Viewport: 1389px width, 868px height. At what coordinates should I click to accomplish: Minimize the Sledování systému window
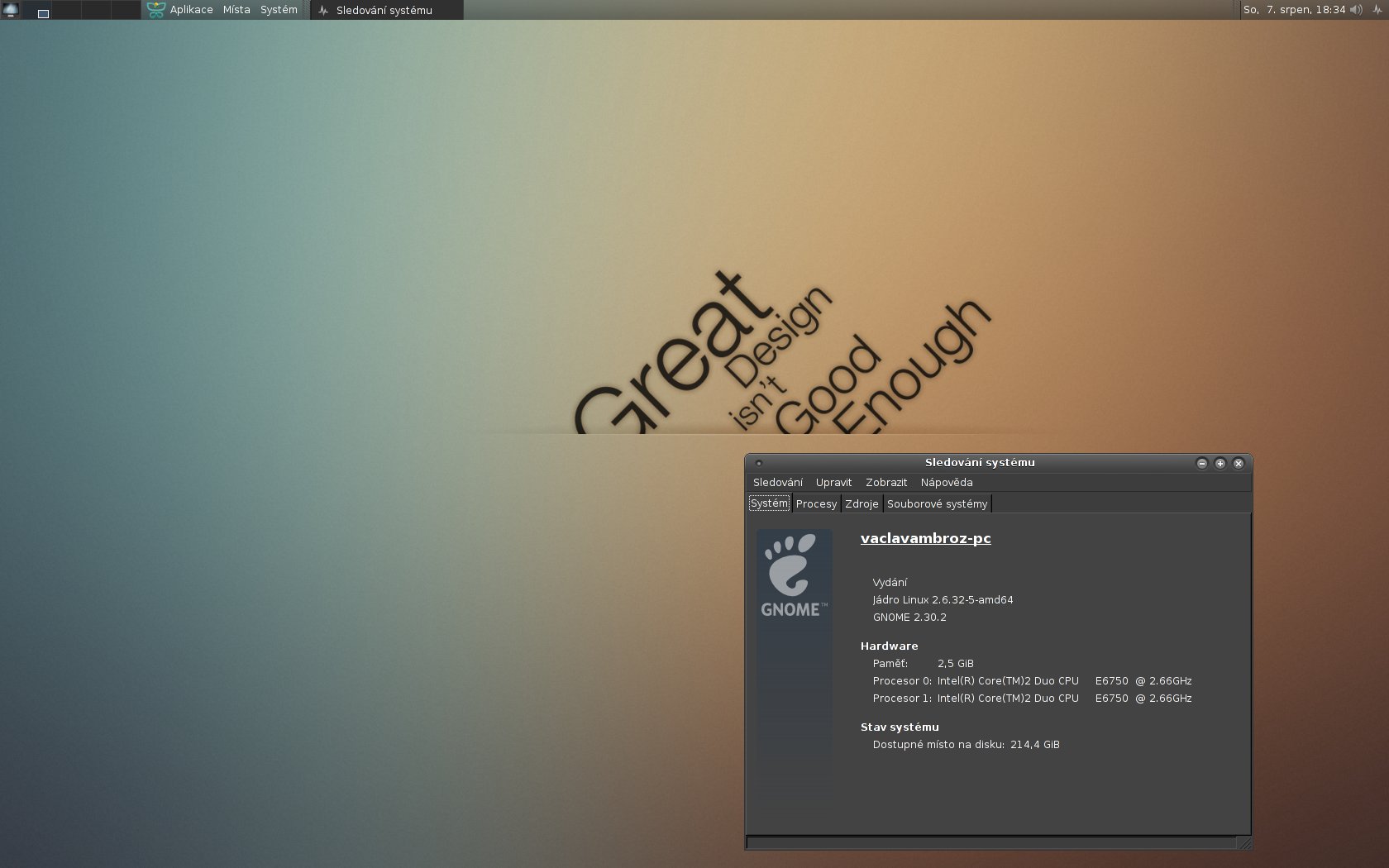pyautogui.click(x=1202, y=463)
